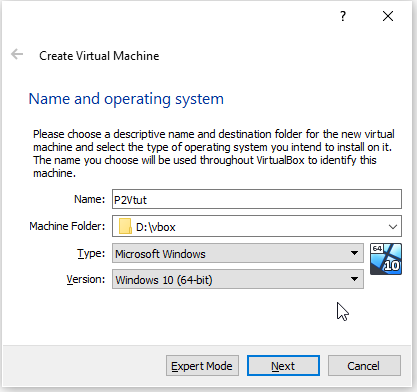The width and height of the screenshot is (417, 392).
Task: Click the Windows 10 64-bit OS icon
Action: pyautogui.click(x=386, y=259)
